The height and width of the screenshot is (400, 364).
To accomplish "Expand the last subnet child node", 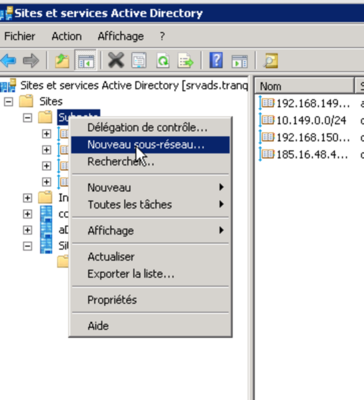I will pyautogui.click(x=46, y=182).
